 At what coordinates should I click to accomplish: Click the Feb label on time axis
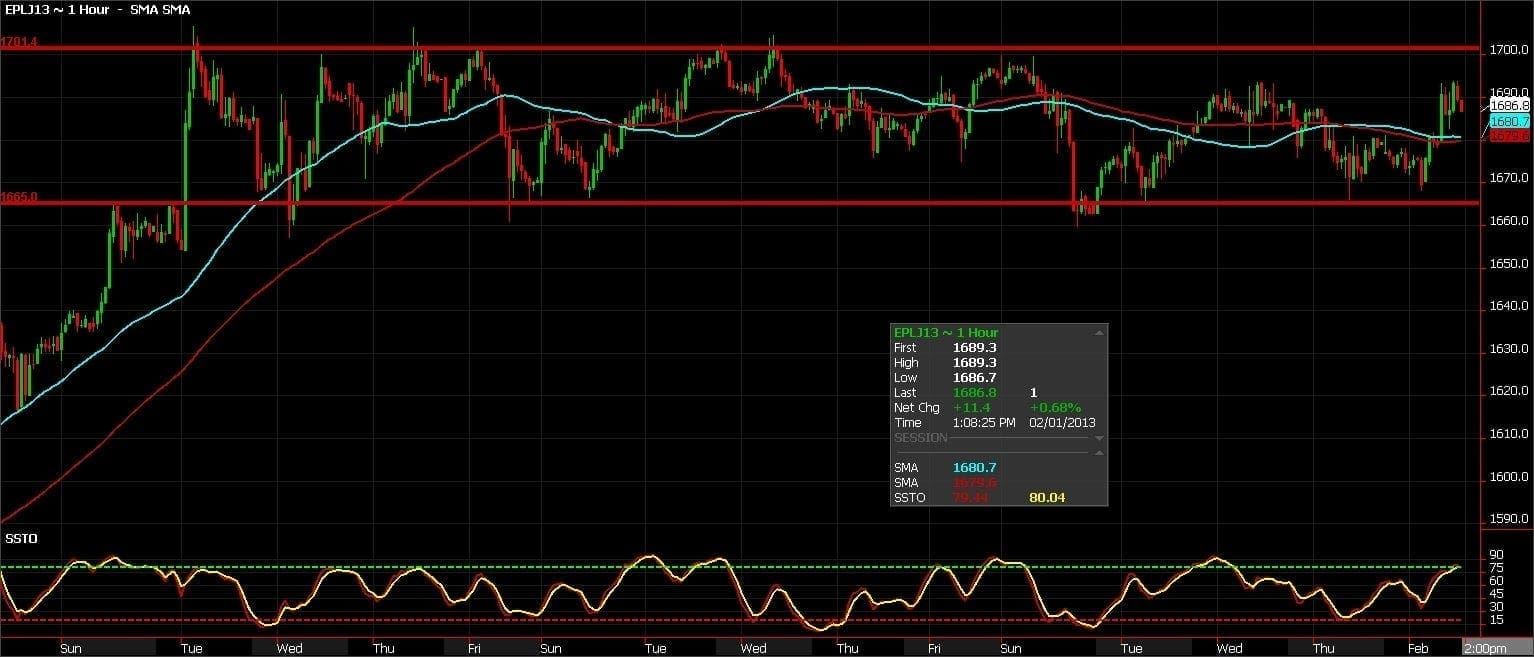1418,649
